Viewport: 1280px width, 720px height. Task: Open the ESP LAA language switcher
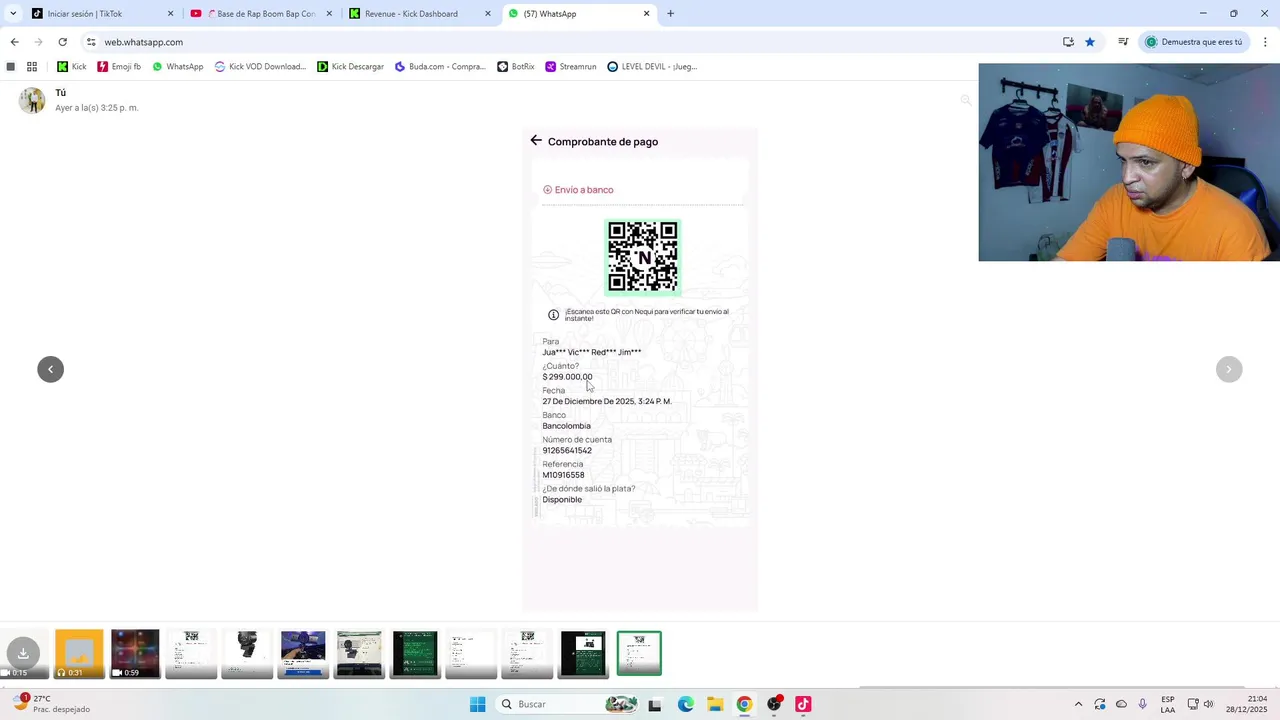[x=1168, y=704]
